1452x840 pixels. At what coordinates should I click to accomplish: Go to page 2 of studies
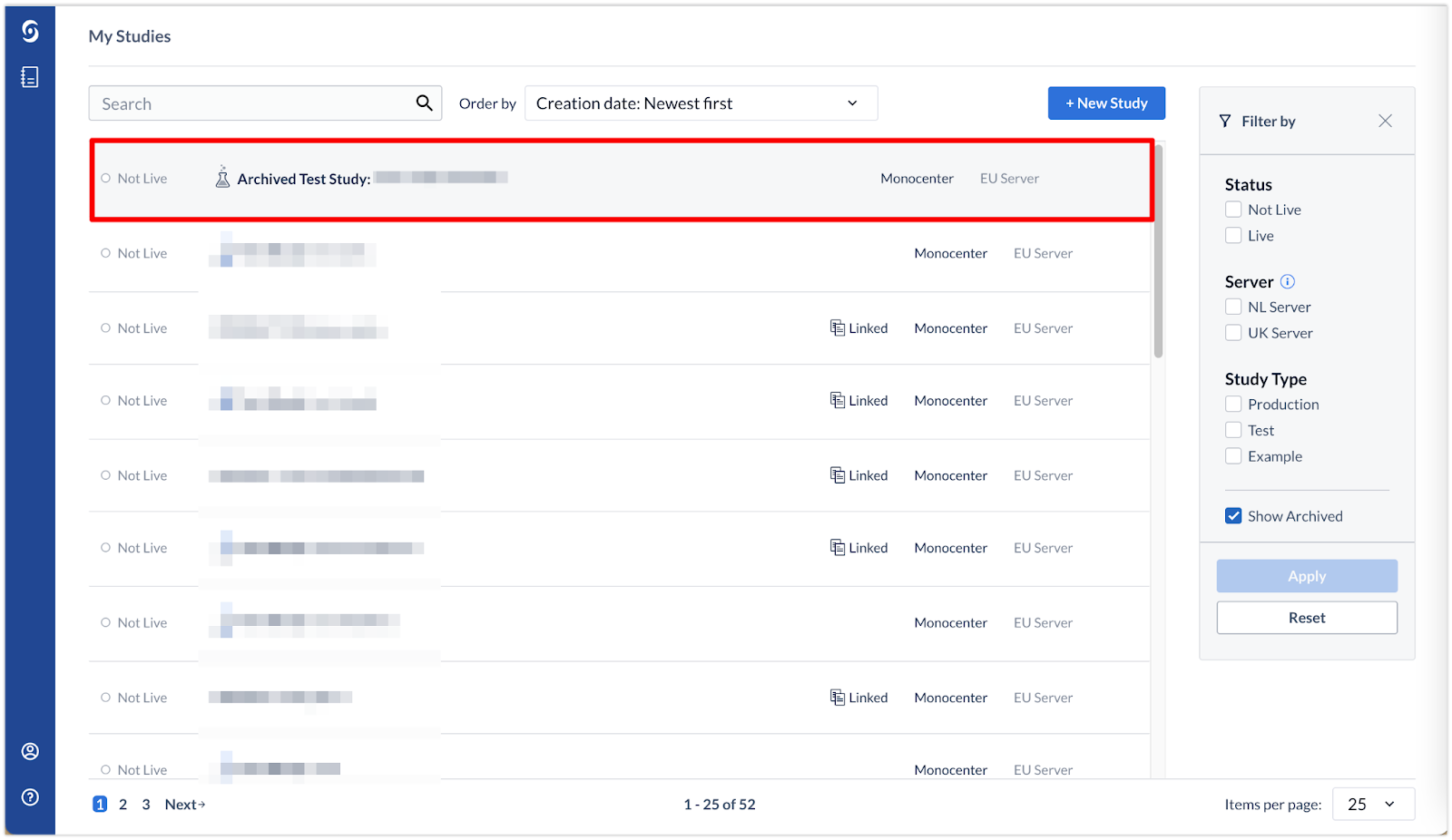click(x=123, y=805)
